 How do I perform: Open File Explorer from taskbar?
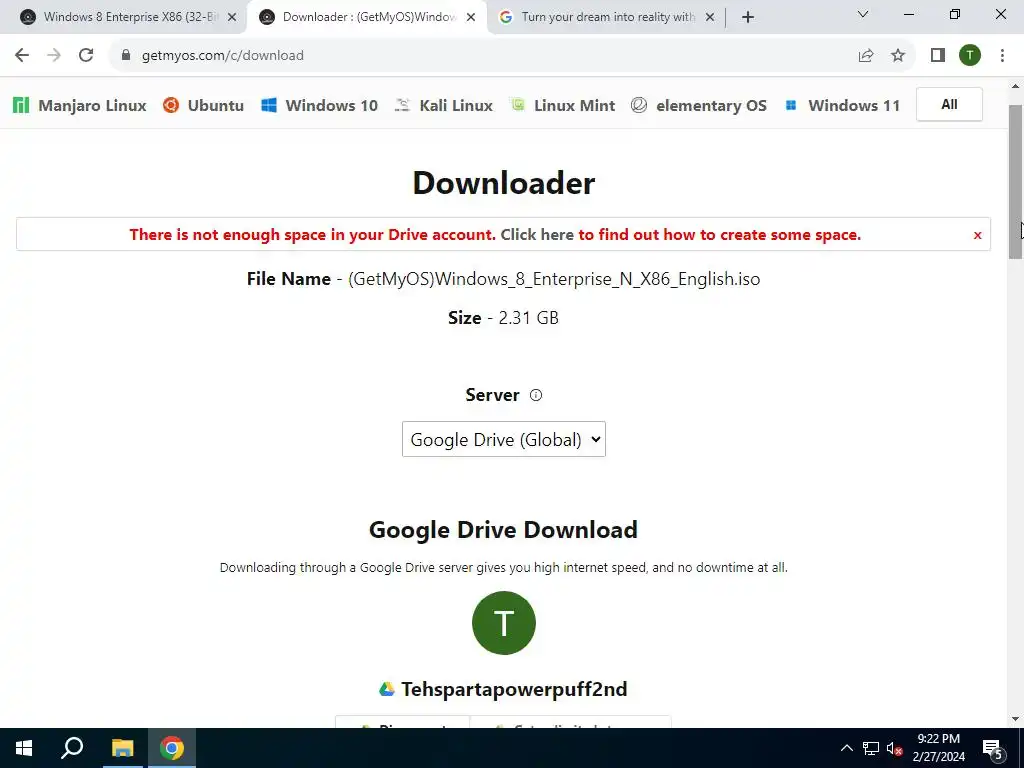[x=122, y=748]
